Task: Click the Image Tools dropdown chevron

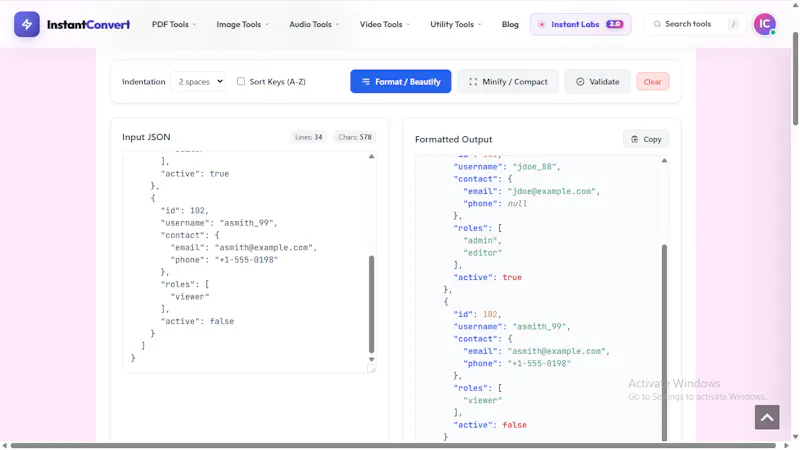Action: 267,24
